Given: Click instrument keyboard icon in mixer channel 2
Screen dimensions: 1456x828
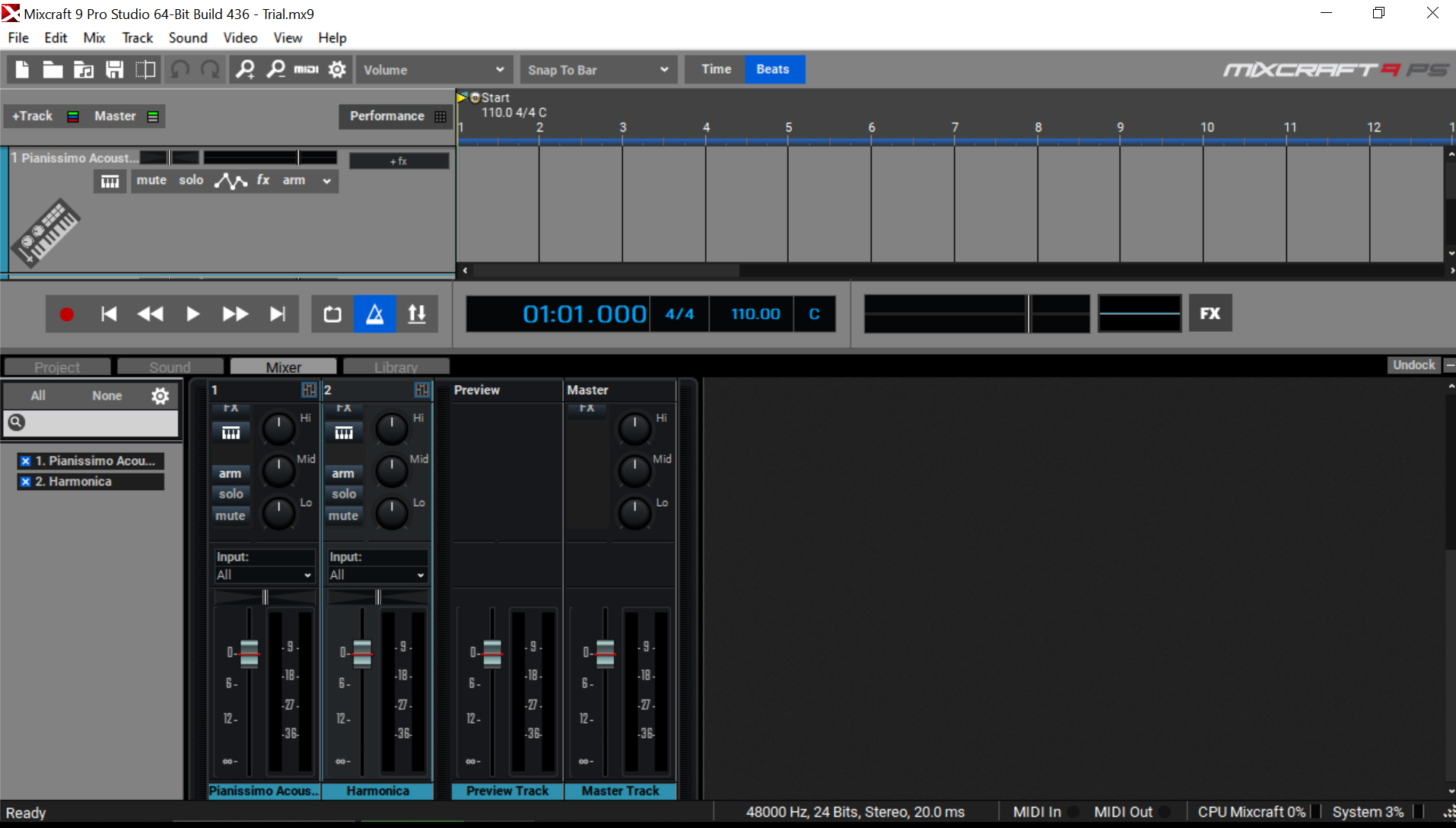Looking at the screenshot, I should (x=344, y=433).
